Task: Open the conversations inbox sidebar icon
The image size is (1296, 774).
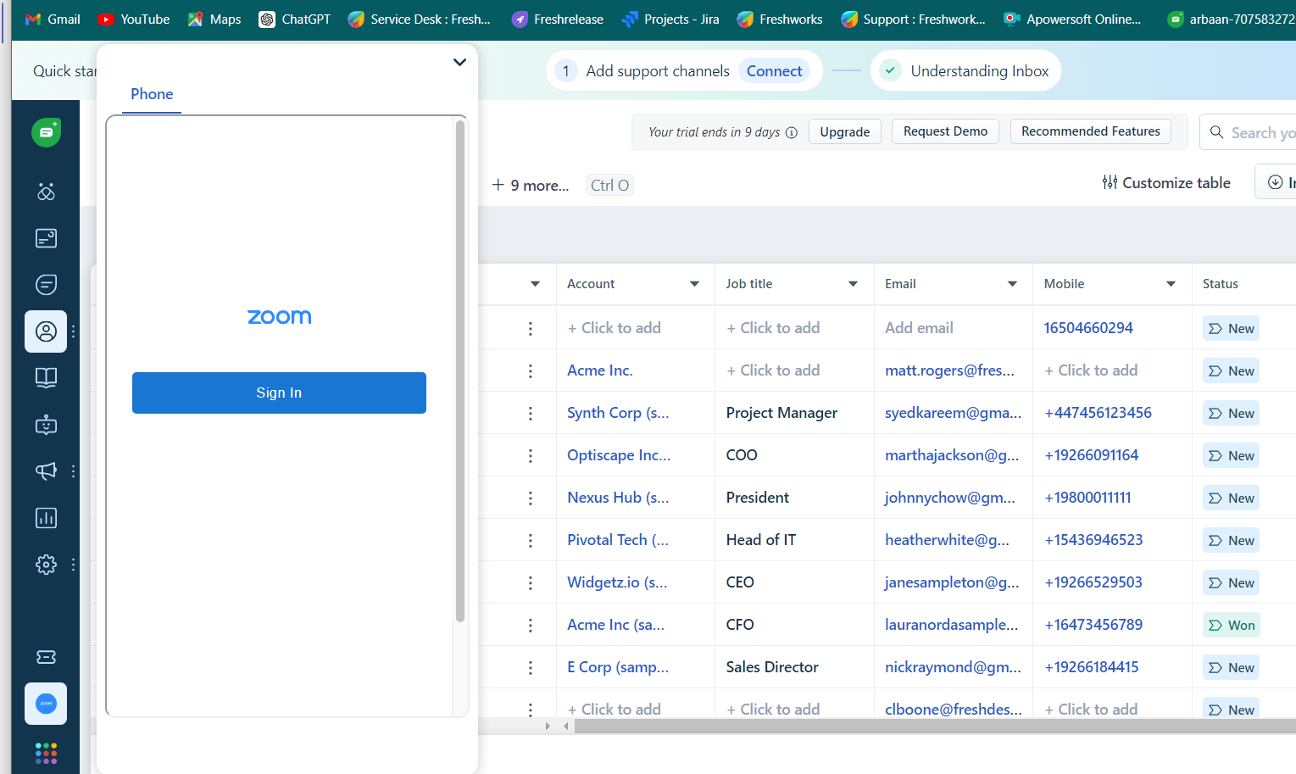Action: coord(46,285)
